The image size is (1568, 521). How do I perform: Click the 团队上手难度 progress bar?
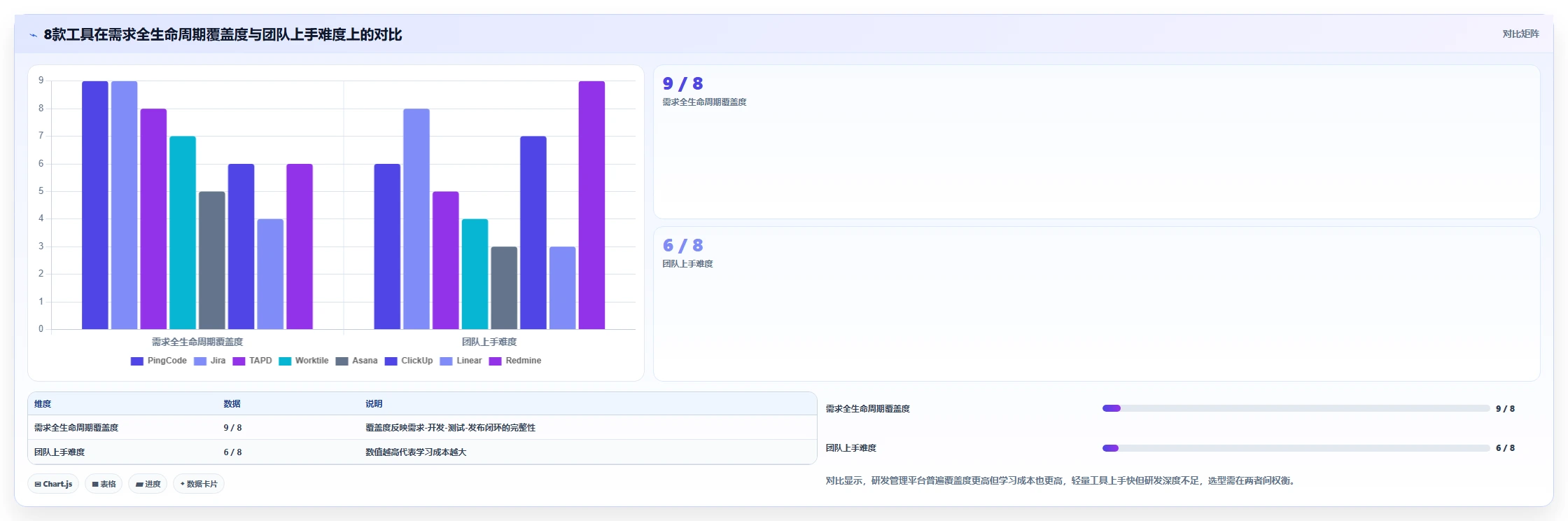[1296, 448]
